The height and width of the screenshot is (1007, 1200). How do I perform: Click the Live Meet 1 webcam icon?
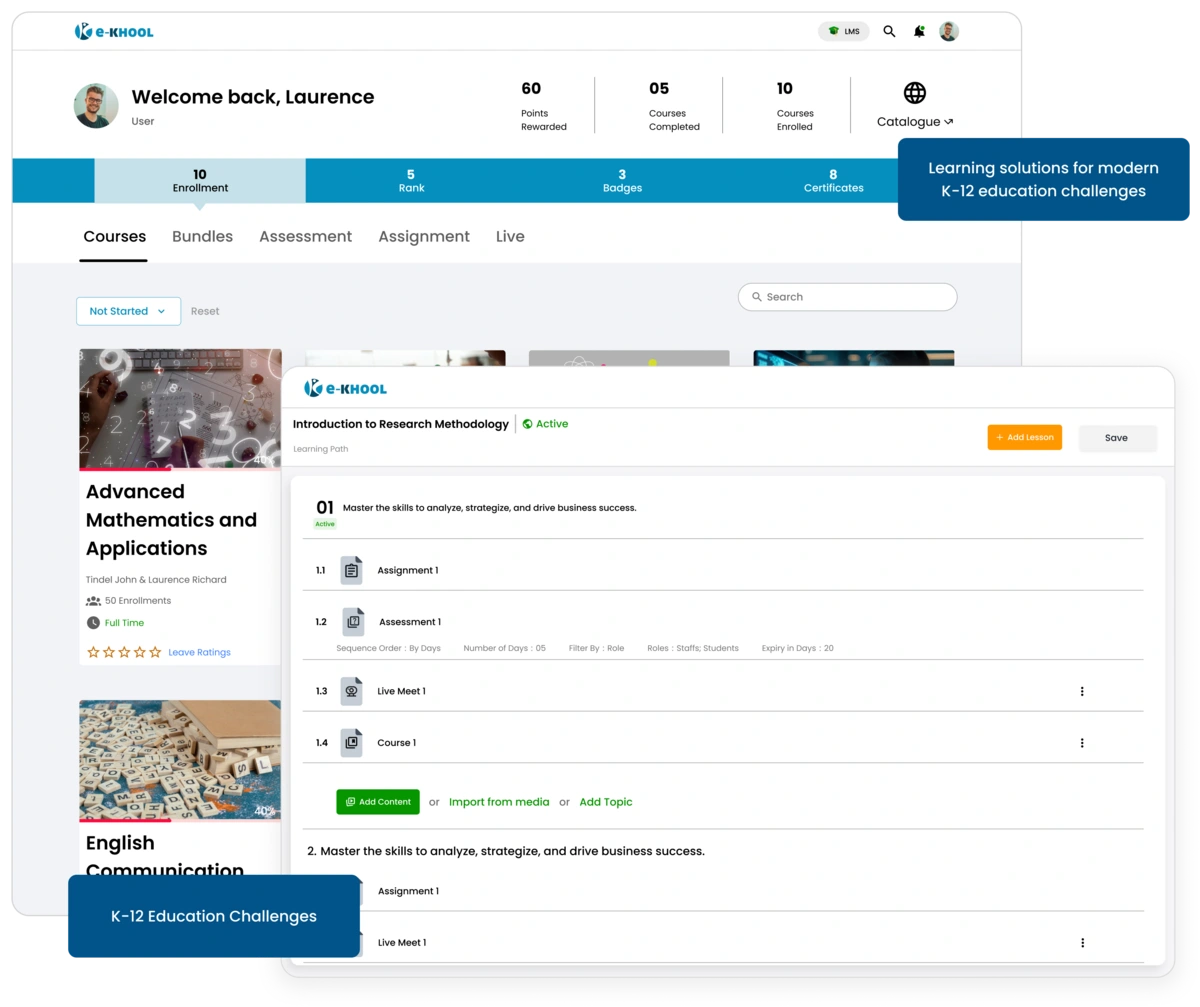click(x=351, y=691)
